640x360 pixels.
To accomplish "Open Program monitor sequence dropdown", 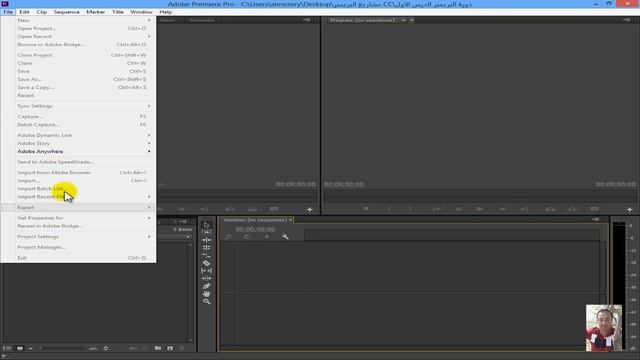I will (x=403, y=20).
